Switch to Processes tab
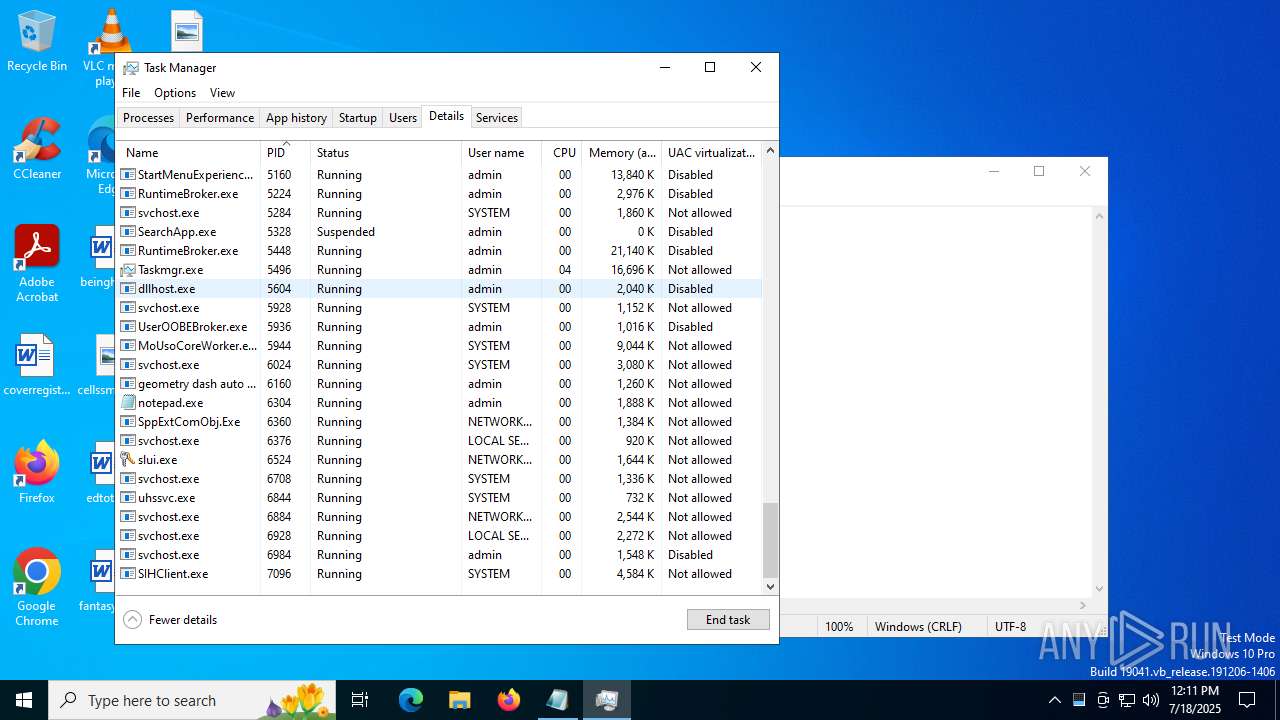Image resolution: width=1280 pixels, height=720 pixels. tap(148, 118)
